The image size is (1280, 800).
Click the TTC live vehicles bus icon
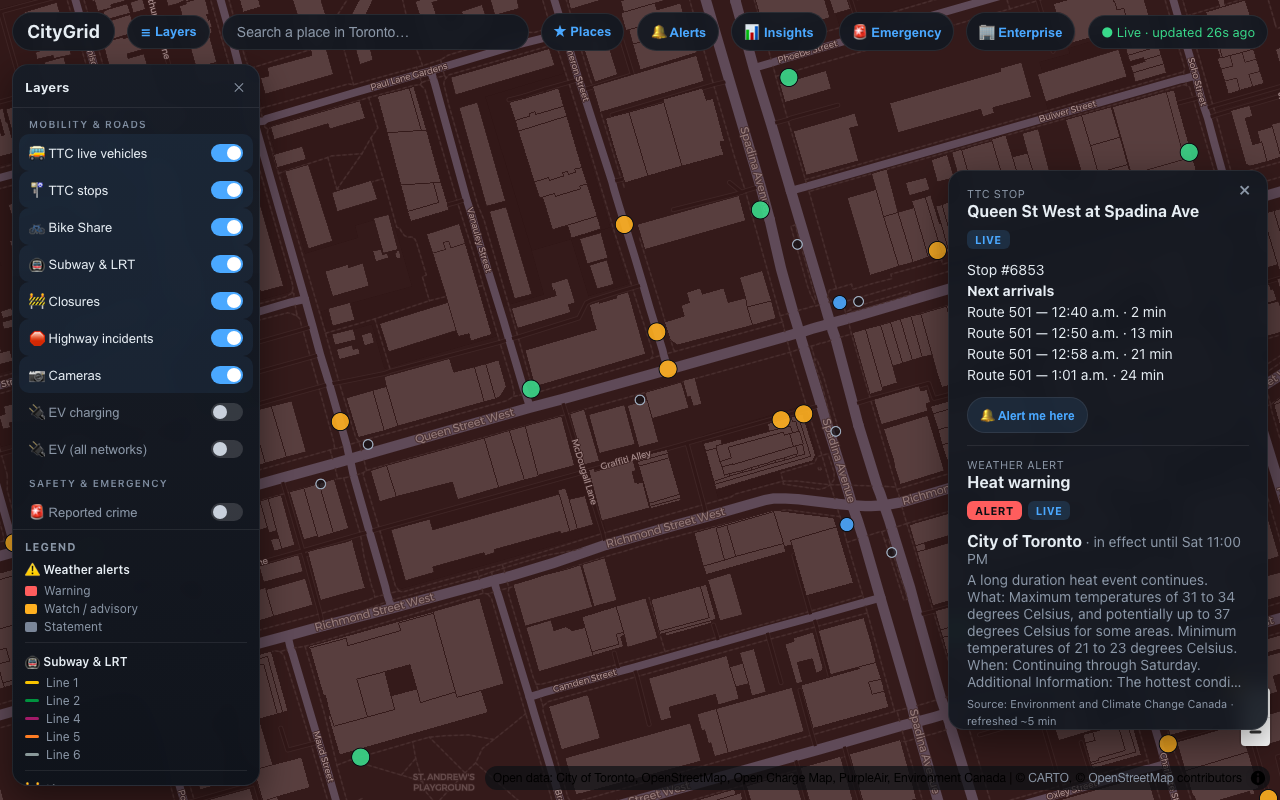[x=37, y=153]
